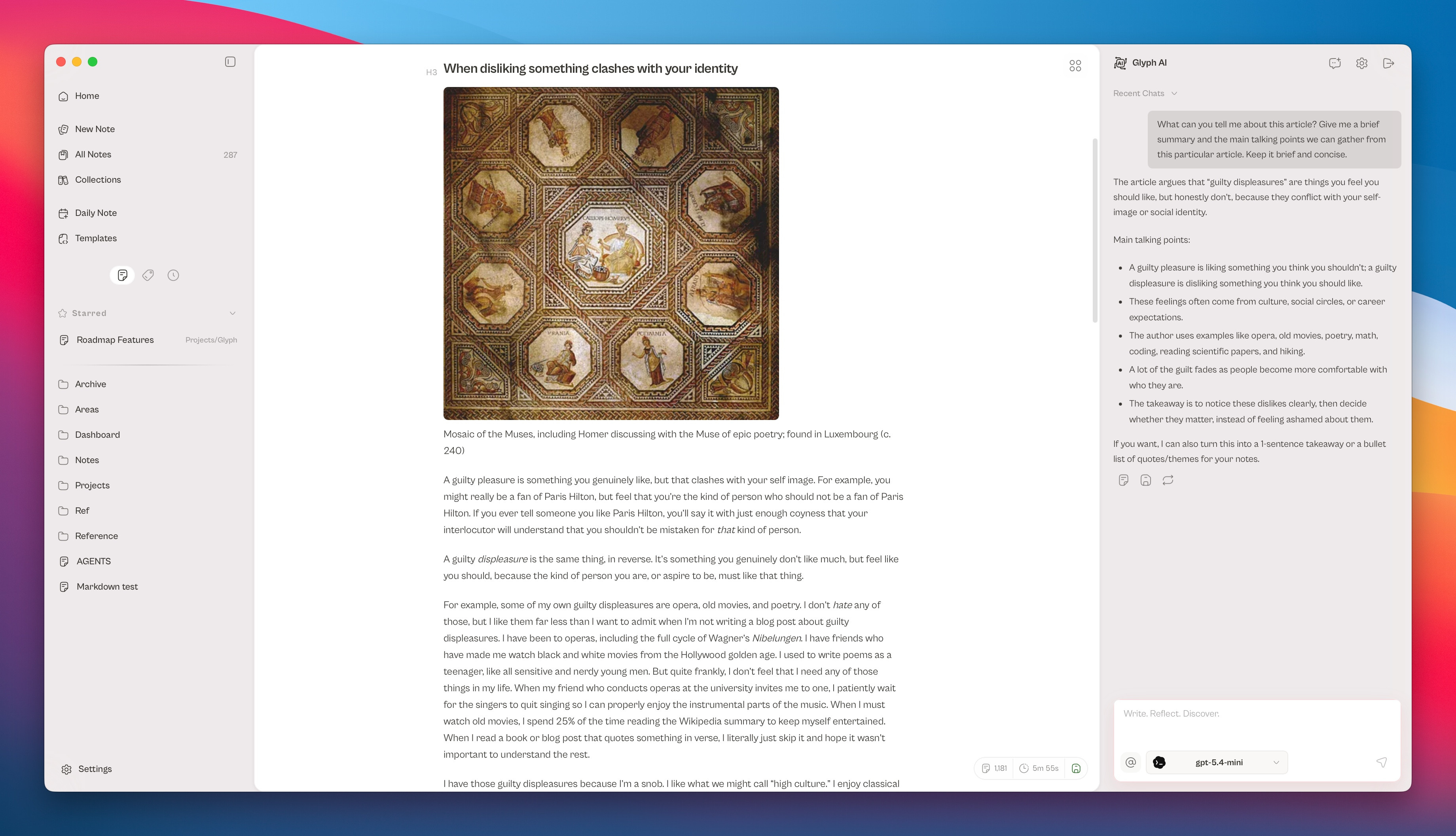This screenshot has height=836, width=1456.
Task: Open the new chat icon in Glyph AI
Action: tap(1334, 63)
